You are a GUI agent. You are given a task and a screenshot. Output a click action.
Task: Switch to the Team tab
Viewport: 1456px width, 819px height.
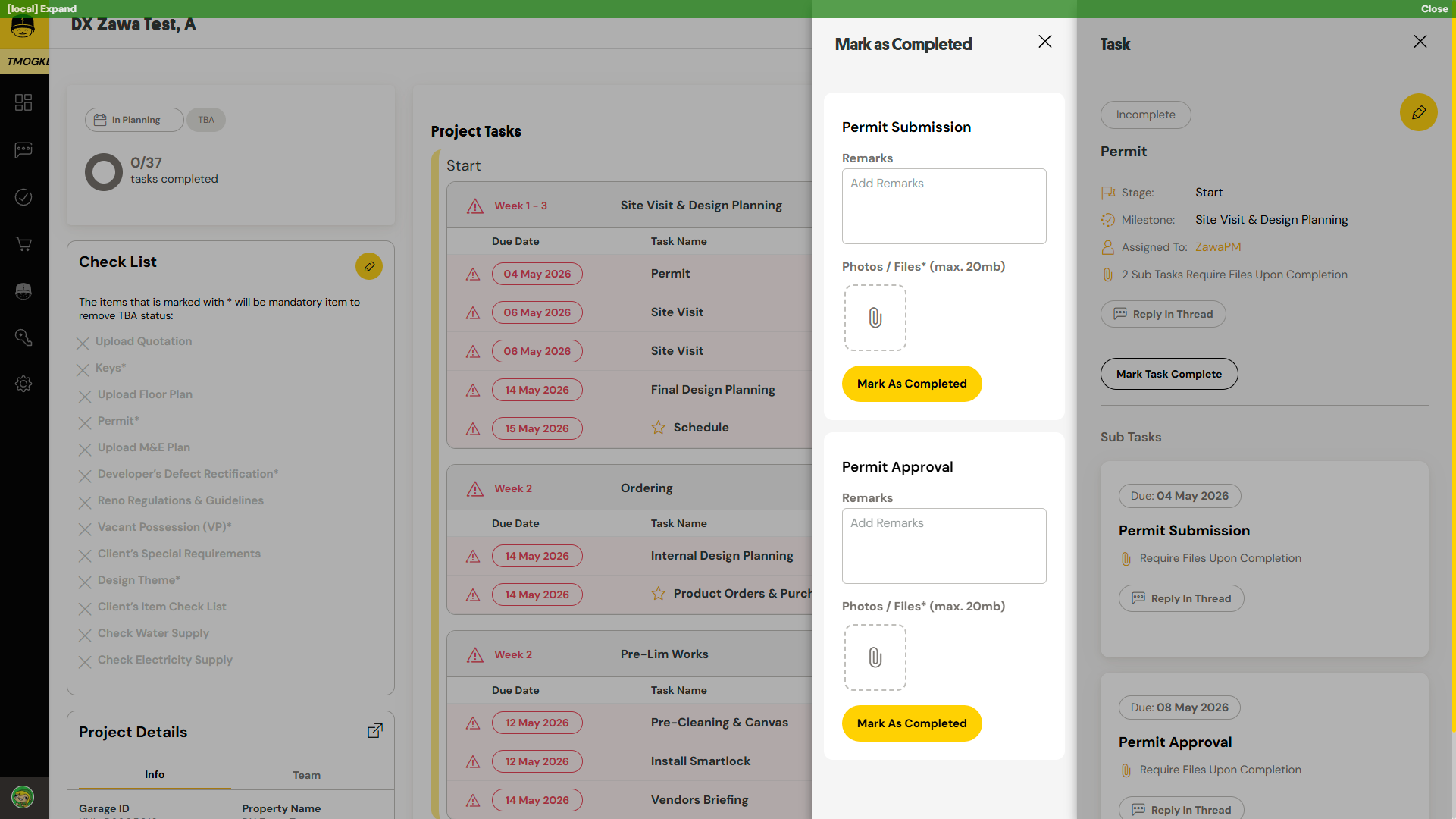(x=307, y=775)
